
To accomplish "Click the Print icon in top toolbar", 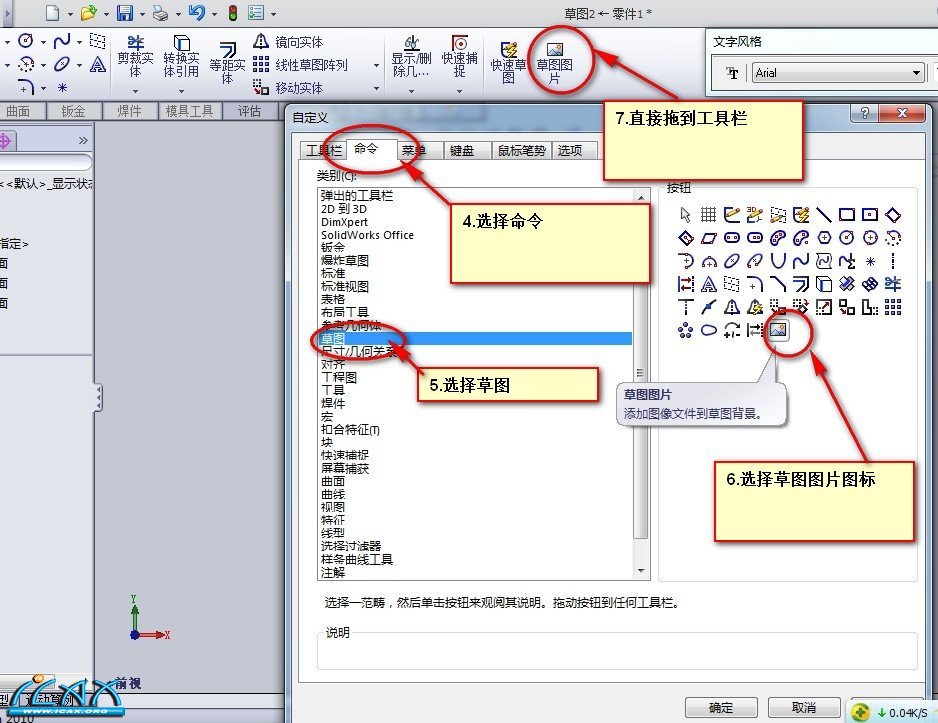I will point(160,13).
